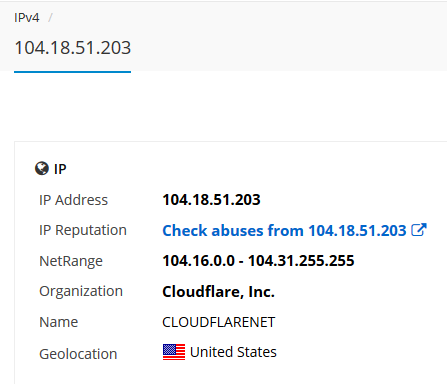447x384 pixels.
Task: Click the IP section heading text
Action: (60, 169)
